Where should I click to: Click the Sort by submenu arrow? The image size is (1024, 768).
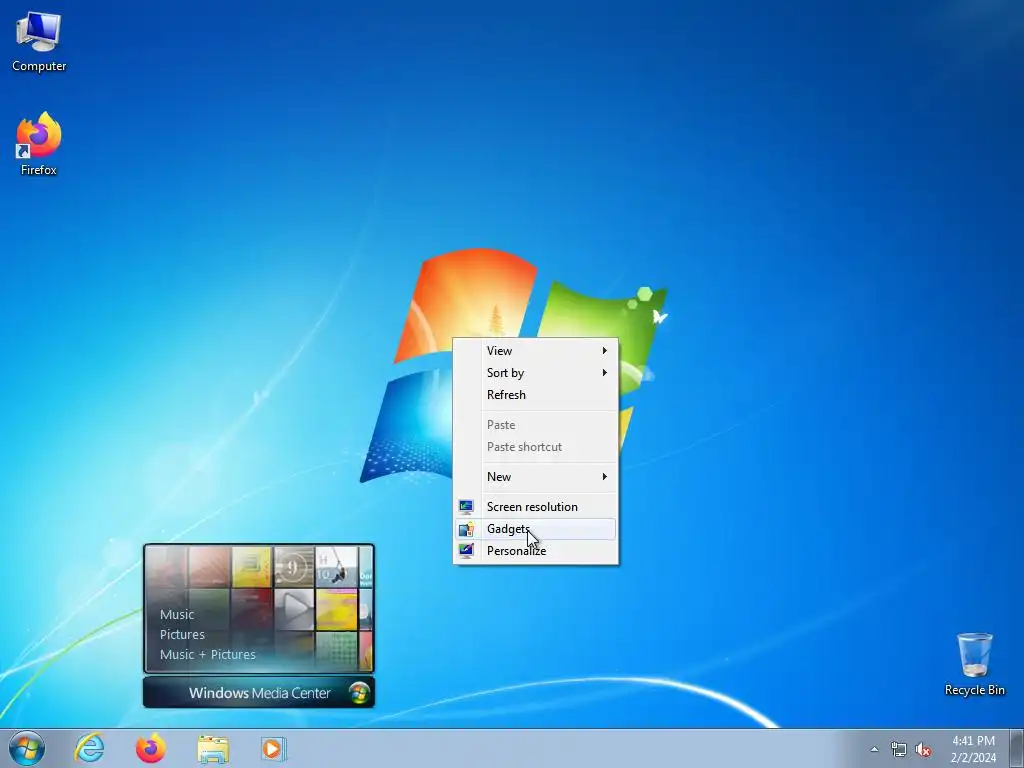pyautogui.click(x=605, y=373)
